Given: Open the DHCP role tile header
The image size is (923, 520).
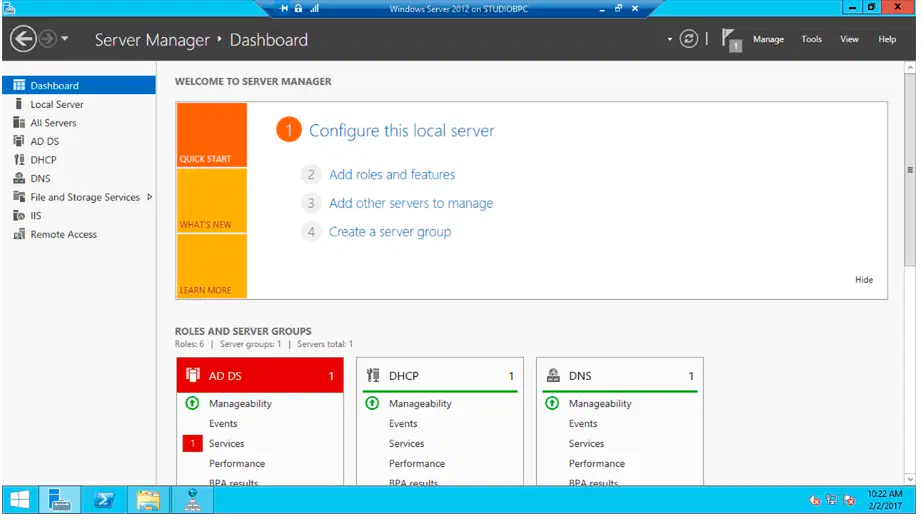Looking at the screenshot, I should coord(440,376).
